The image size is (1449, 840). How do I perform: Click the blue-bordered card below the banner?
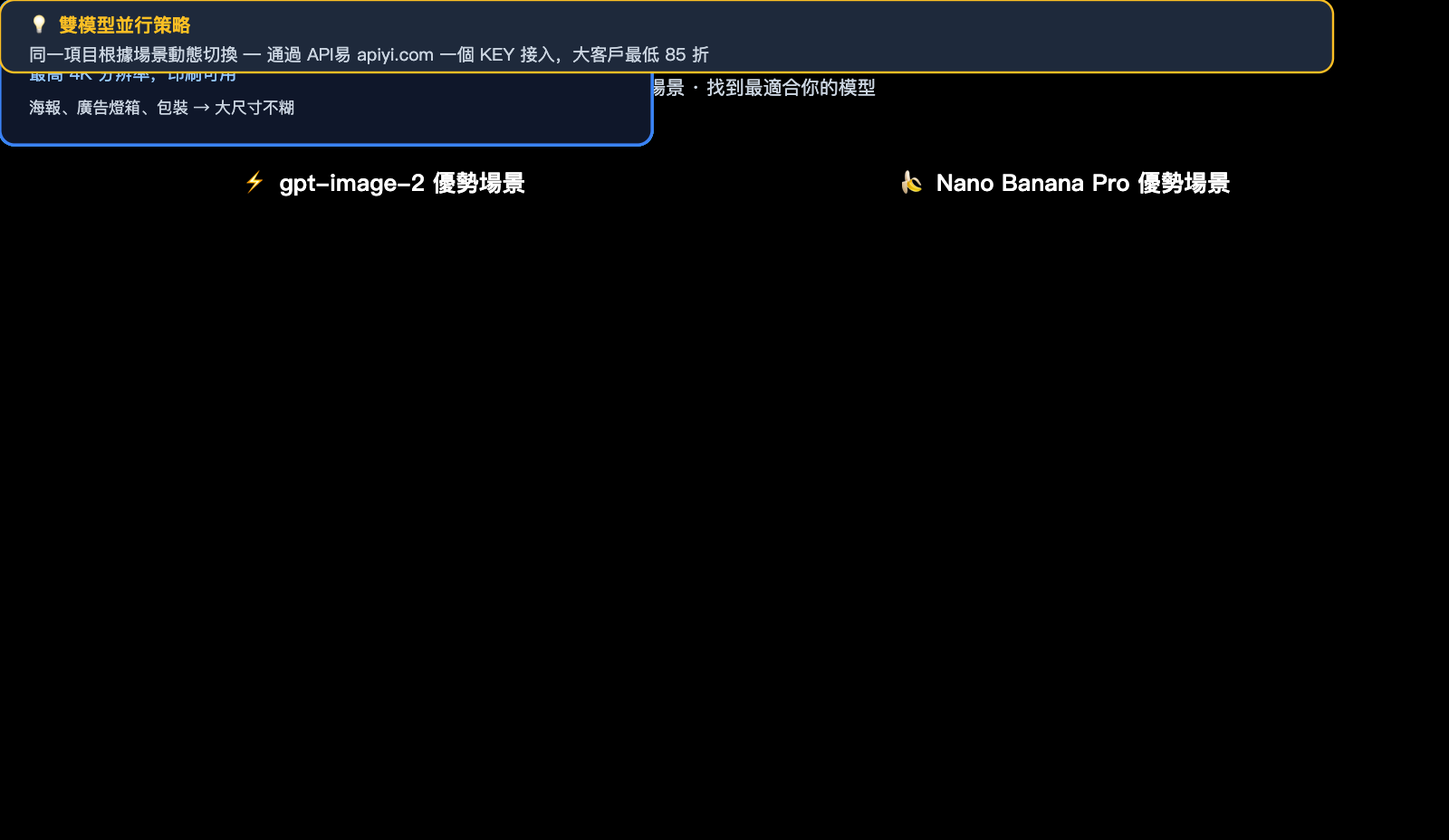coord(326,109)
